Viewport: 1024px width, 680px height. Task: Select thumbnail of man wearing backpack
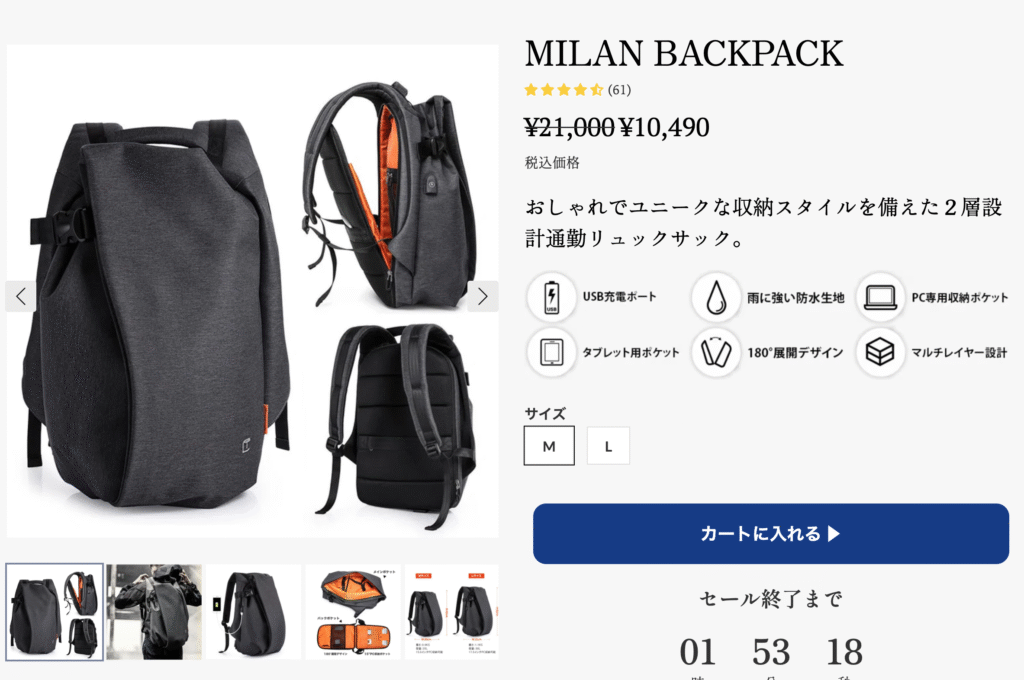(x=154, y=612)
